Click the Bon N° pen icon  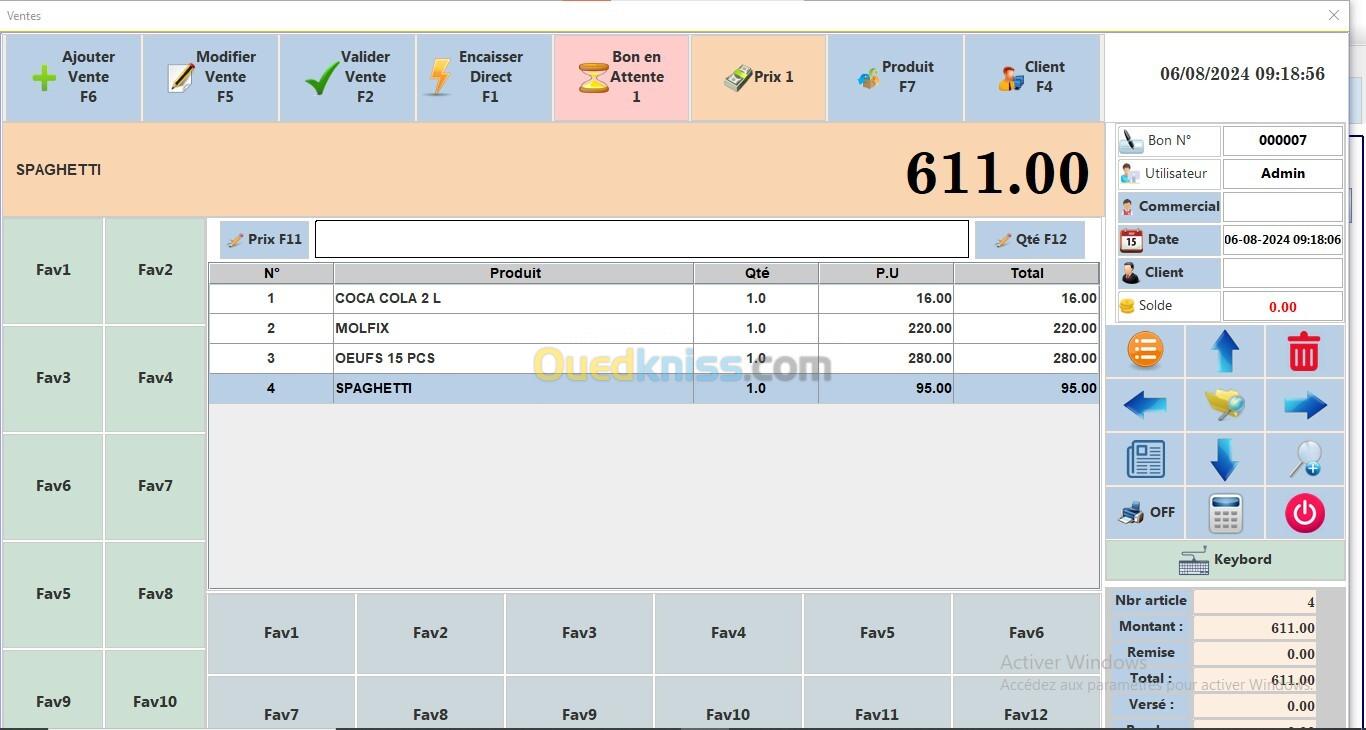pos(1131,141)
